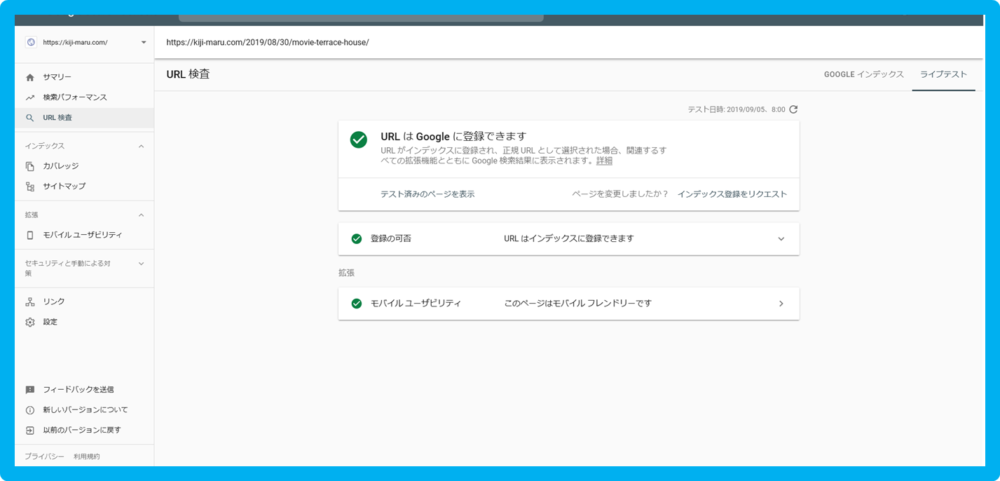Click インデックス登録をリクエスト
The width and height of the screenshot is (1000, 481).
point(732,195)
